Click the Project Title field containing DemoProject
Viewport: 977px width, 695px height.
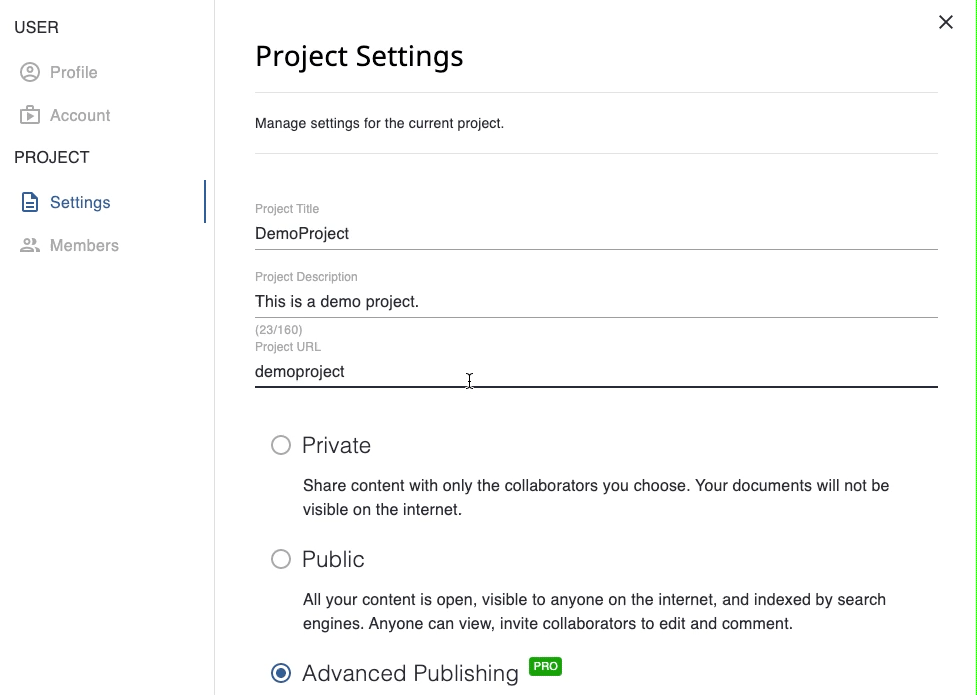[x=595, y=233]
